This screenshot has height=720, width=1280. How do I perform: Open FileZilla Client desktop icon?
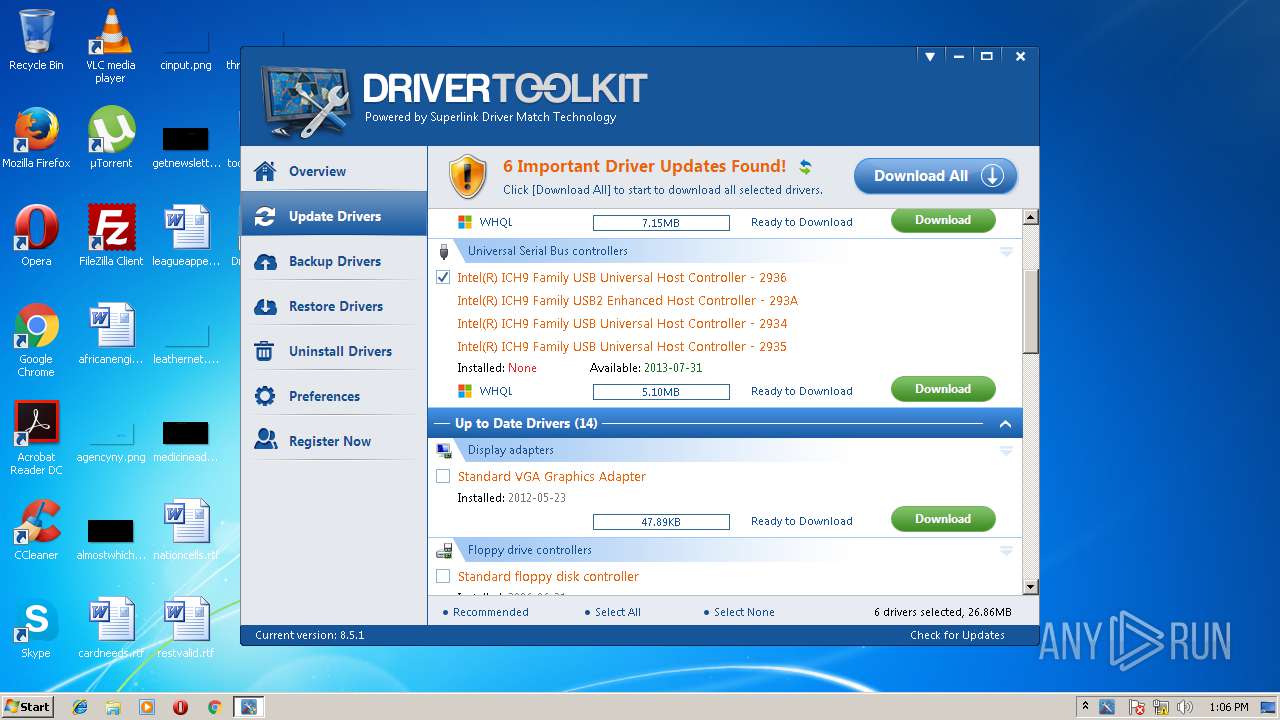[110, 236]
